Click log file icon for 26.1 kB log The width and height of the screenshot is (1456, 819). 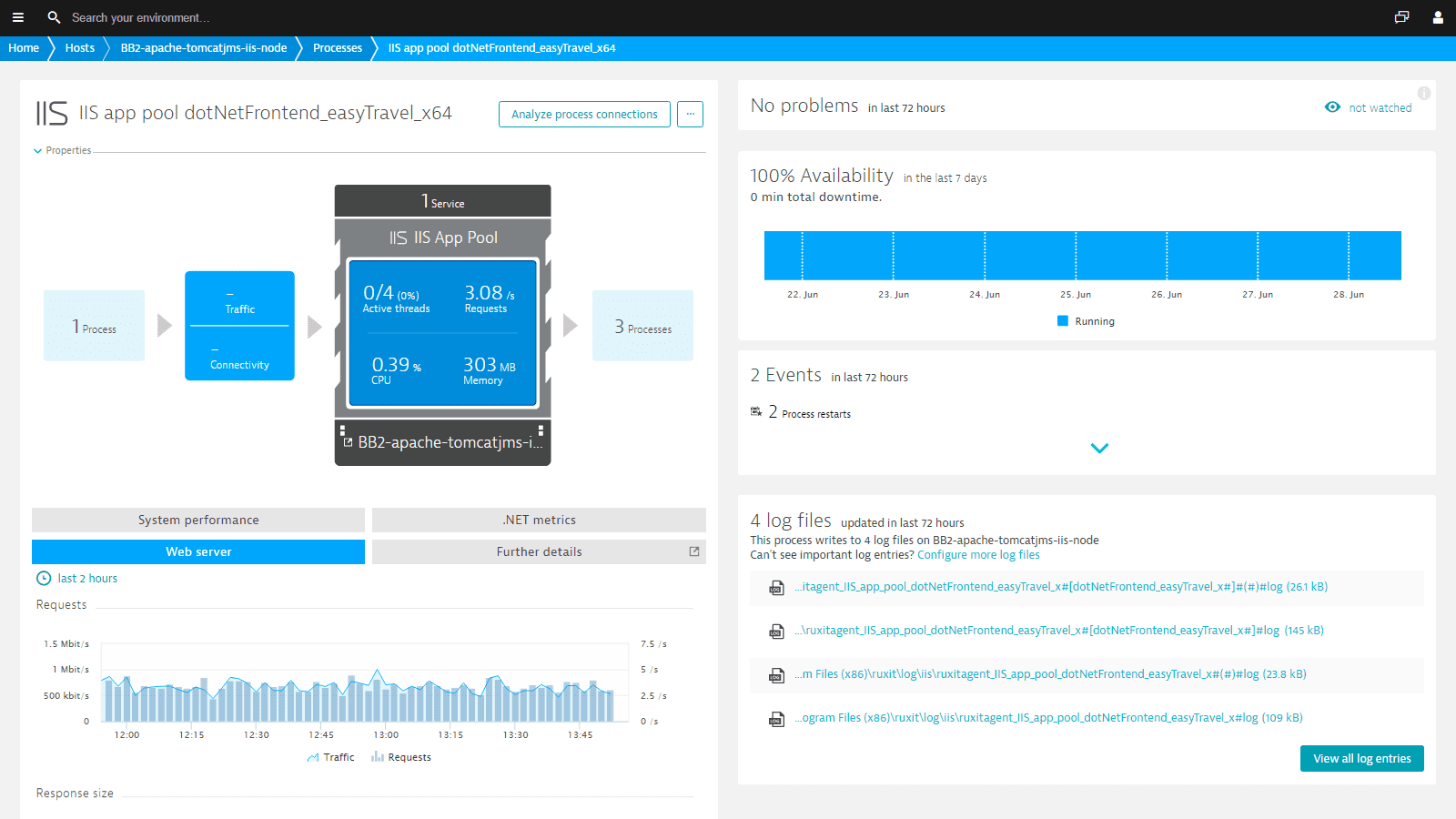pyautogui.click(x=776, y=588)
